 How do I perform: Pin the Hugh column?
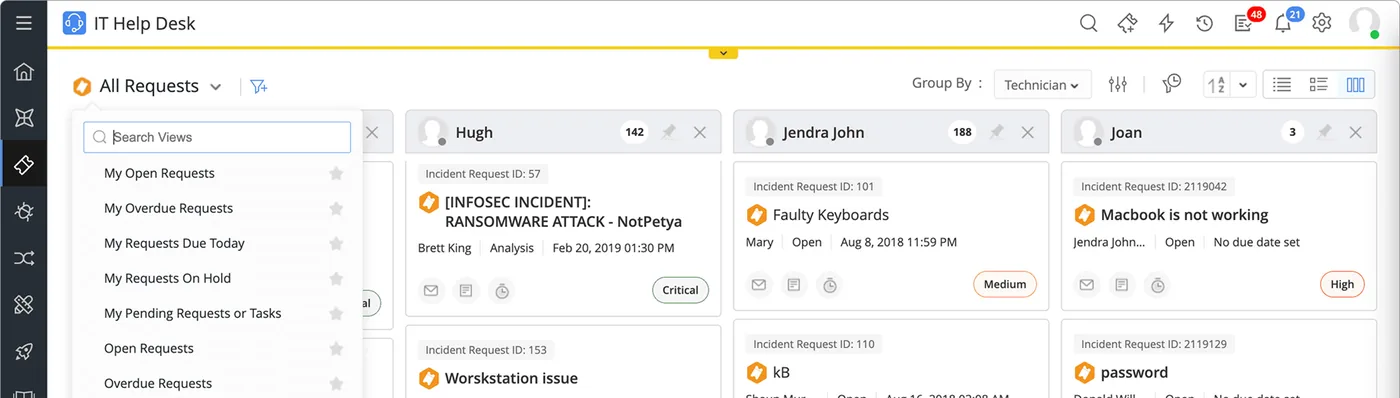click(669, 132)
